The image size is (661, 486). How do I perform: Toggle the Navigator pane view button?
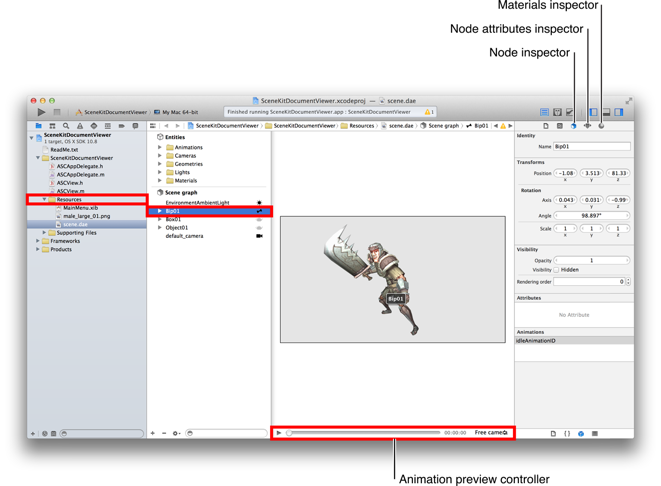(x=594, y=112)
